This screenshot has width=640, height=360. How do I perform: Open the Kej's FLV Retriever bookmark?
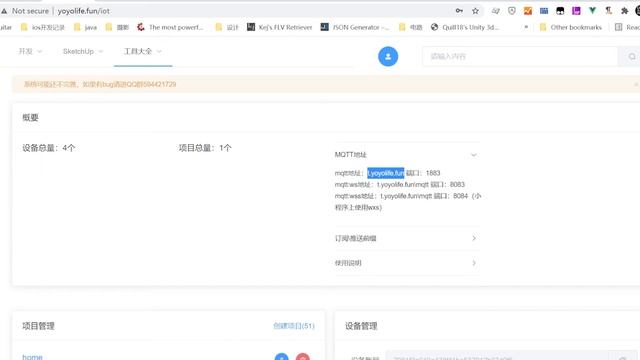(x=280, y=27)
